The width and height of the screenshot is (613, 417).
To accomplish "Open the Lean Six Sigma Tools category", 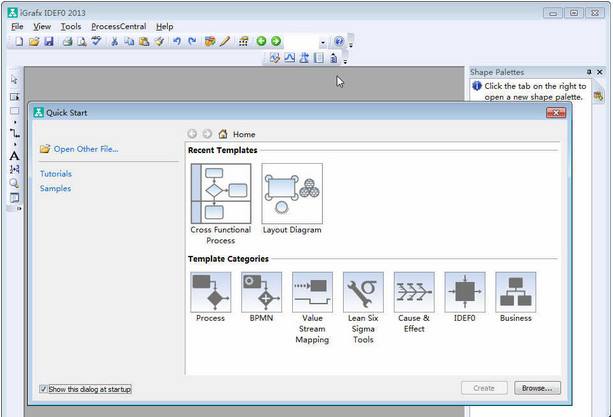I will (x=363, y=308).
